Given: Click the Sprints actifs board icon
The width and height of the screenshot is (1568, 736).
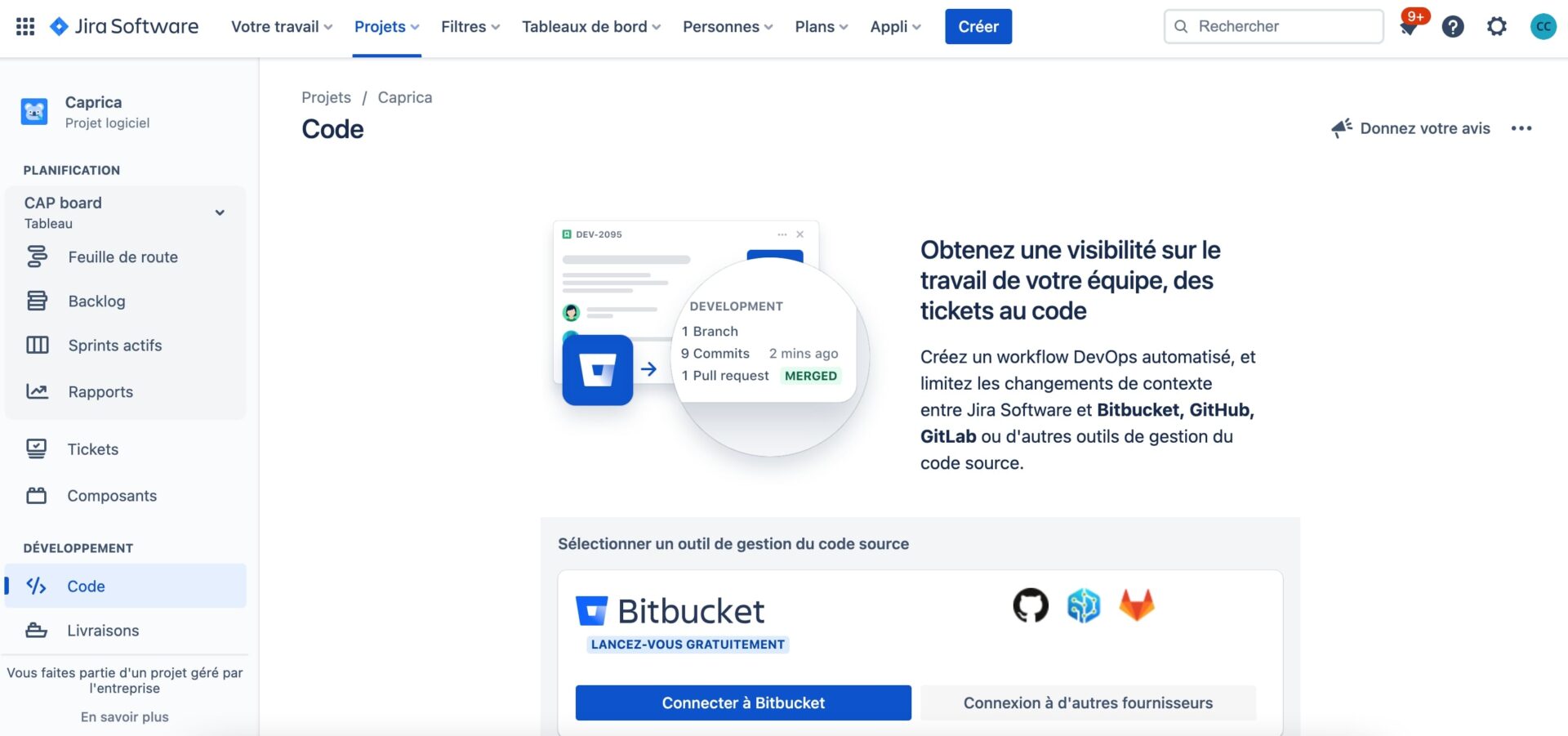Looking at the screenshot, I should tap(37, 345).
